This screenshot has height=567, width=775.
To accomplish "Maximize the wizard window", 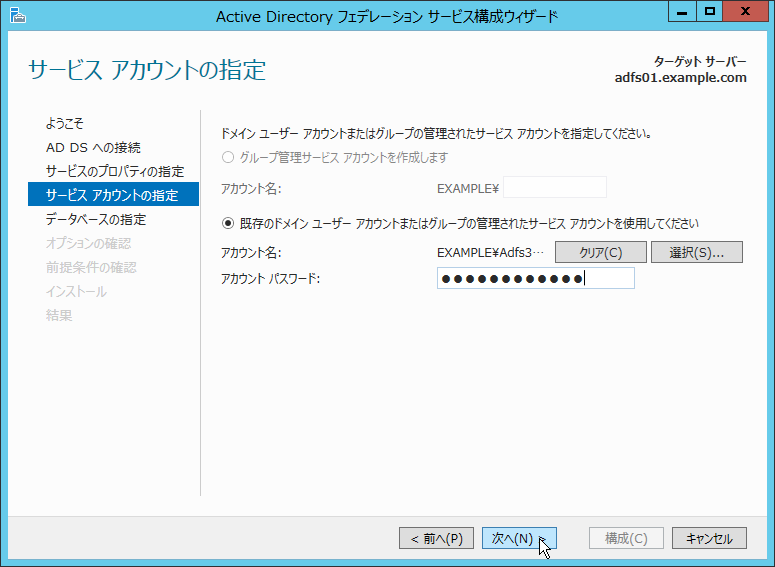I will (710, 11).
